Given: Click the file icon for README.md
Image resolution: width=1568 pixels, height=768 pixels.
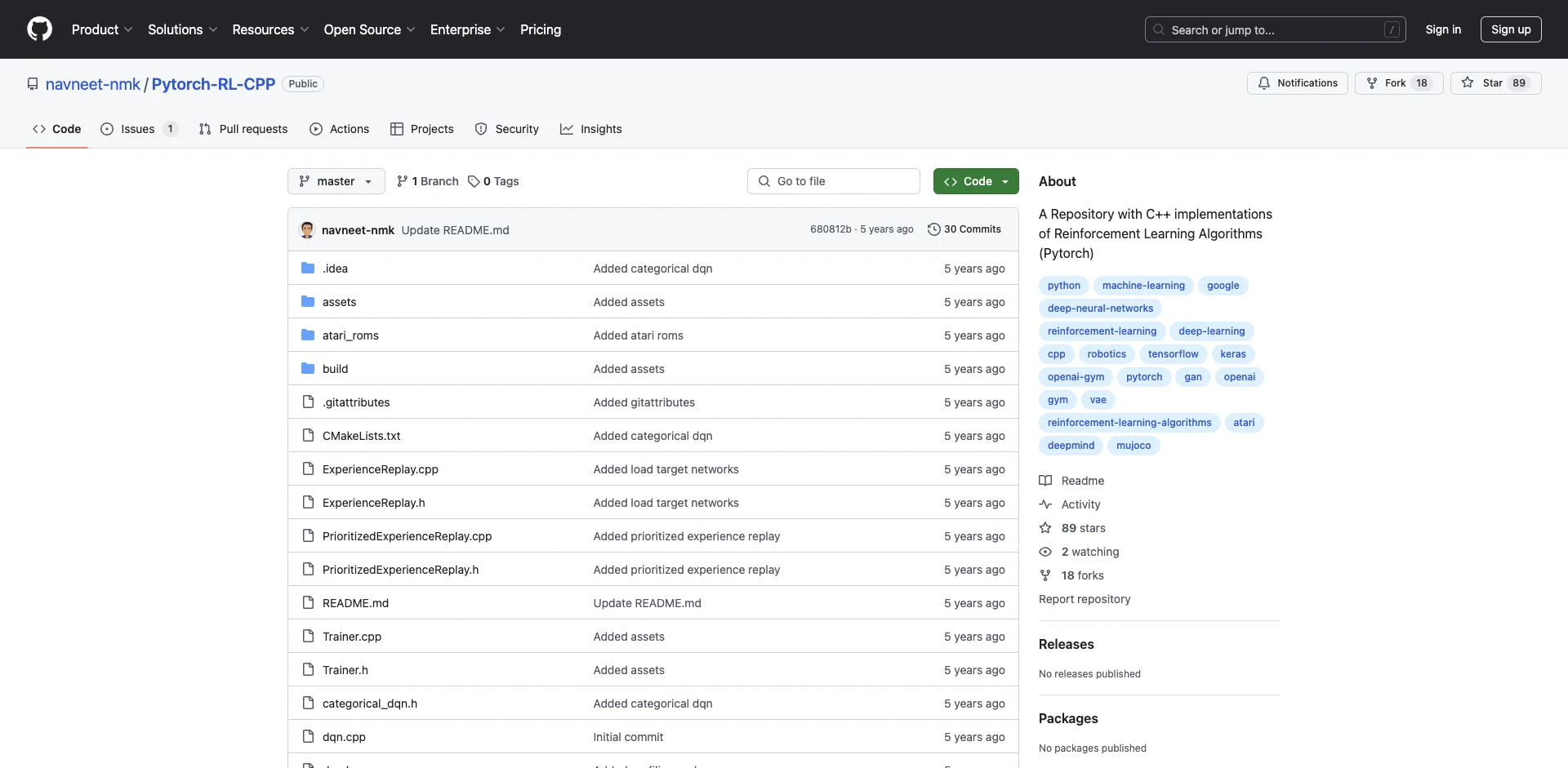Looking at the screenshot, I should [308, 603].
